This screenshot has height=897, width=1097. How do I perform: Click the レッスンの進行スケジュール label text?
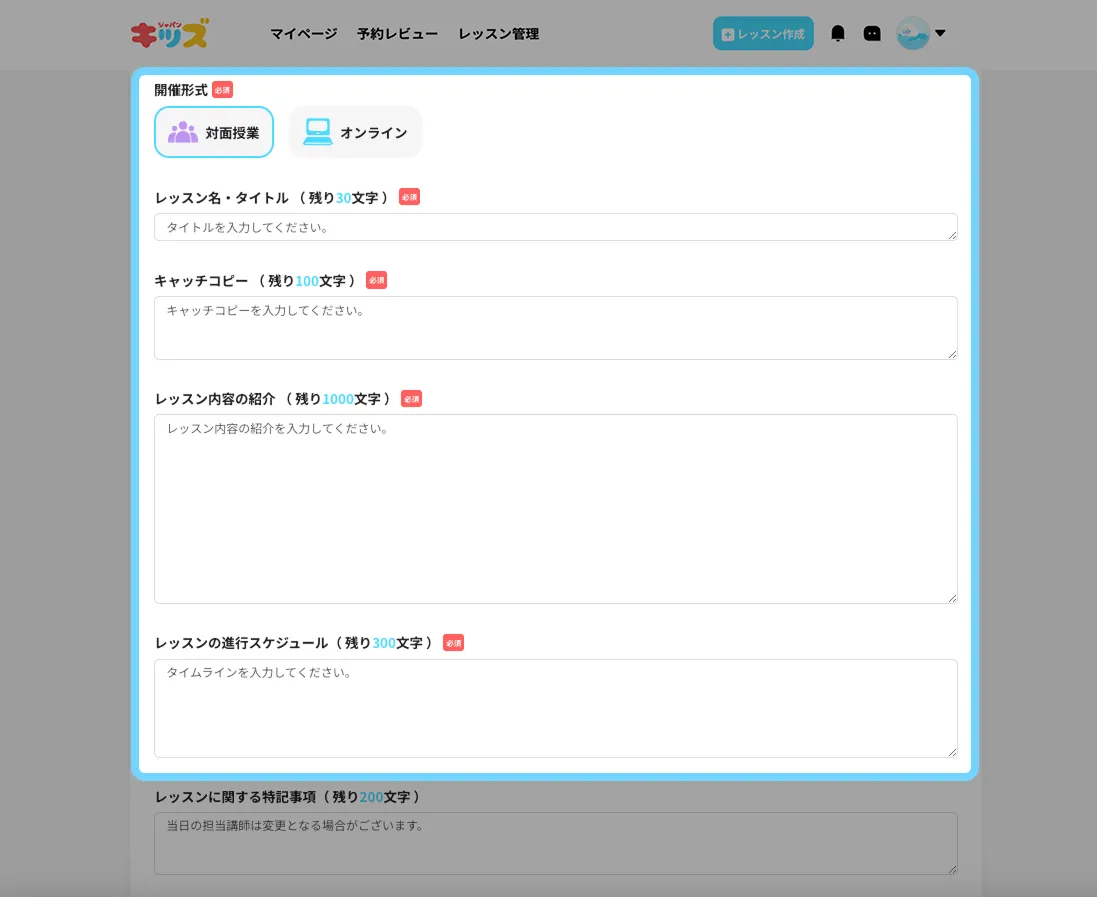[241, 643]
